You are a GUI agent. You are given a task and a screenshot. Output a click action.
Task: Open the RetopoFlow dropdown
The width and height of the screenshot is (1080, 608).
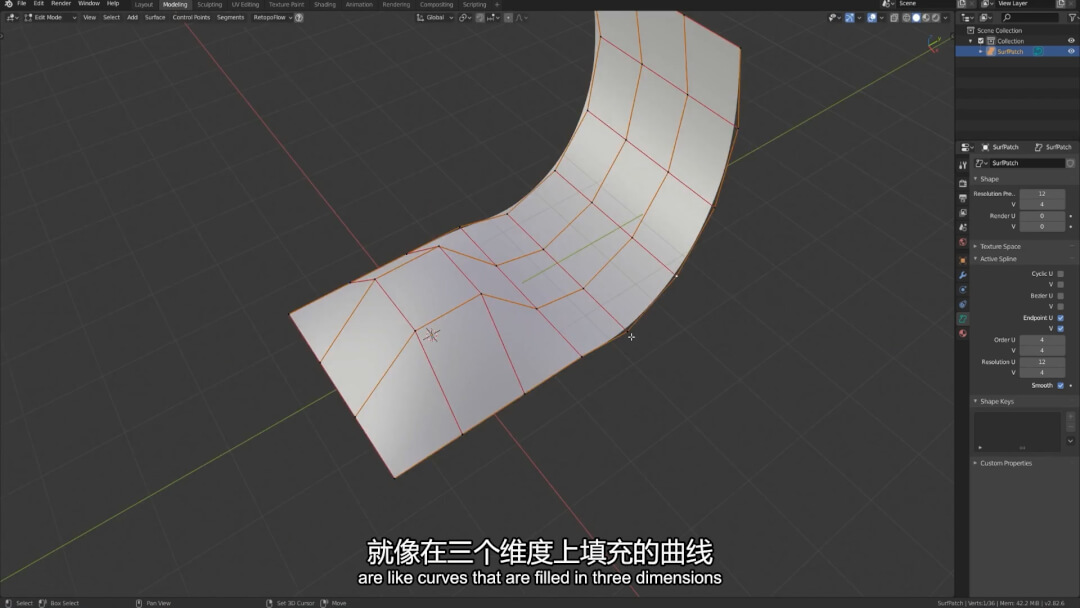pyautogui.click(x=273, y=18)
